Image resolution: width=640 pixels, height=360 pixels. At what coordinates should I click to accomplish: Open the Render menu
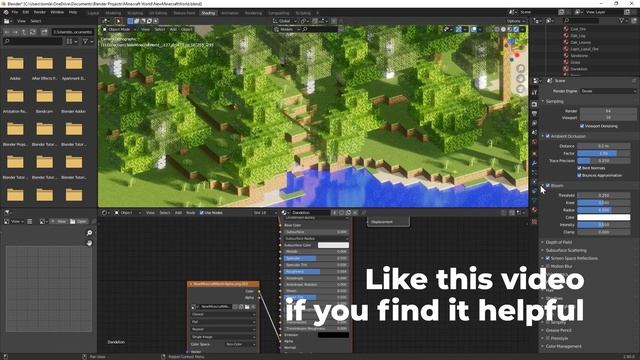(40, 12)
